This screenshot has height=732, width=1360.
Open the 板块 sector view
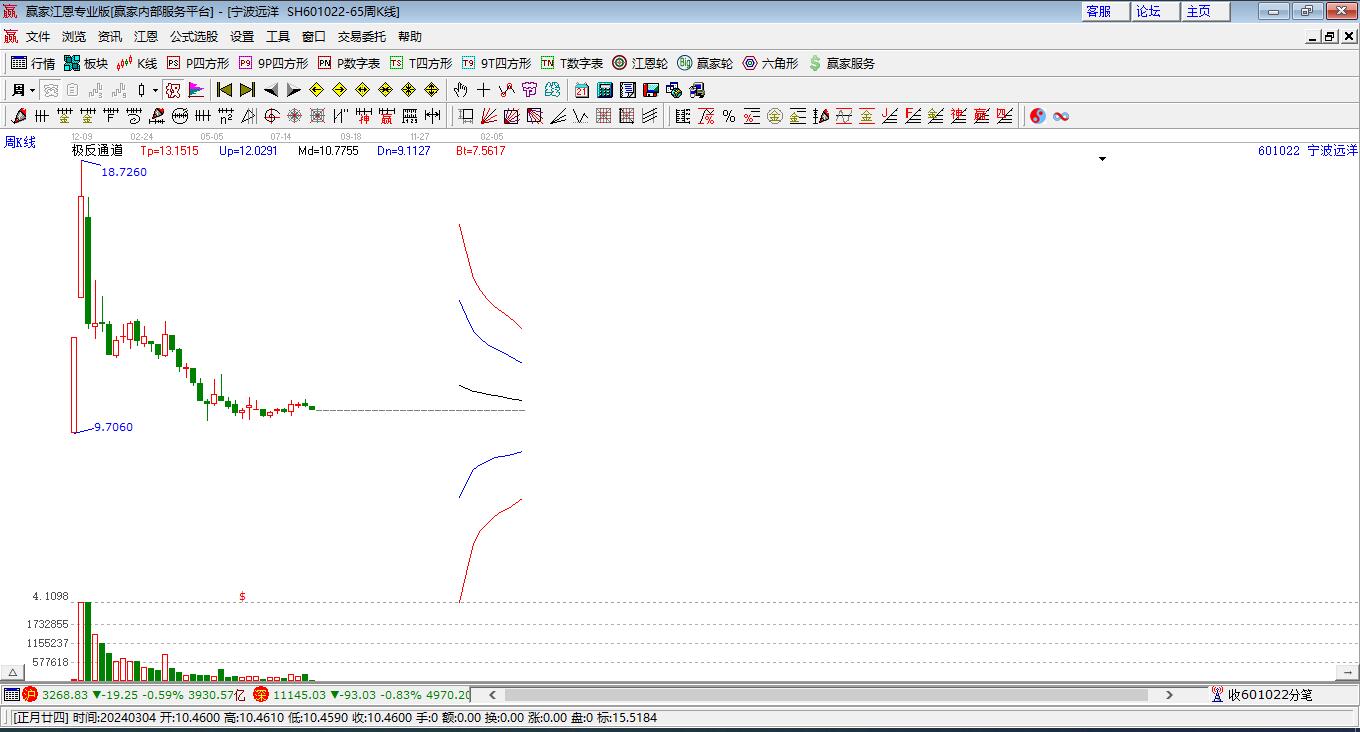click(x=86, y=63)
